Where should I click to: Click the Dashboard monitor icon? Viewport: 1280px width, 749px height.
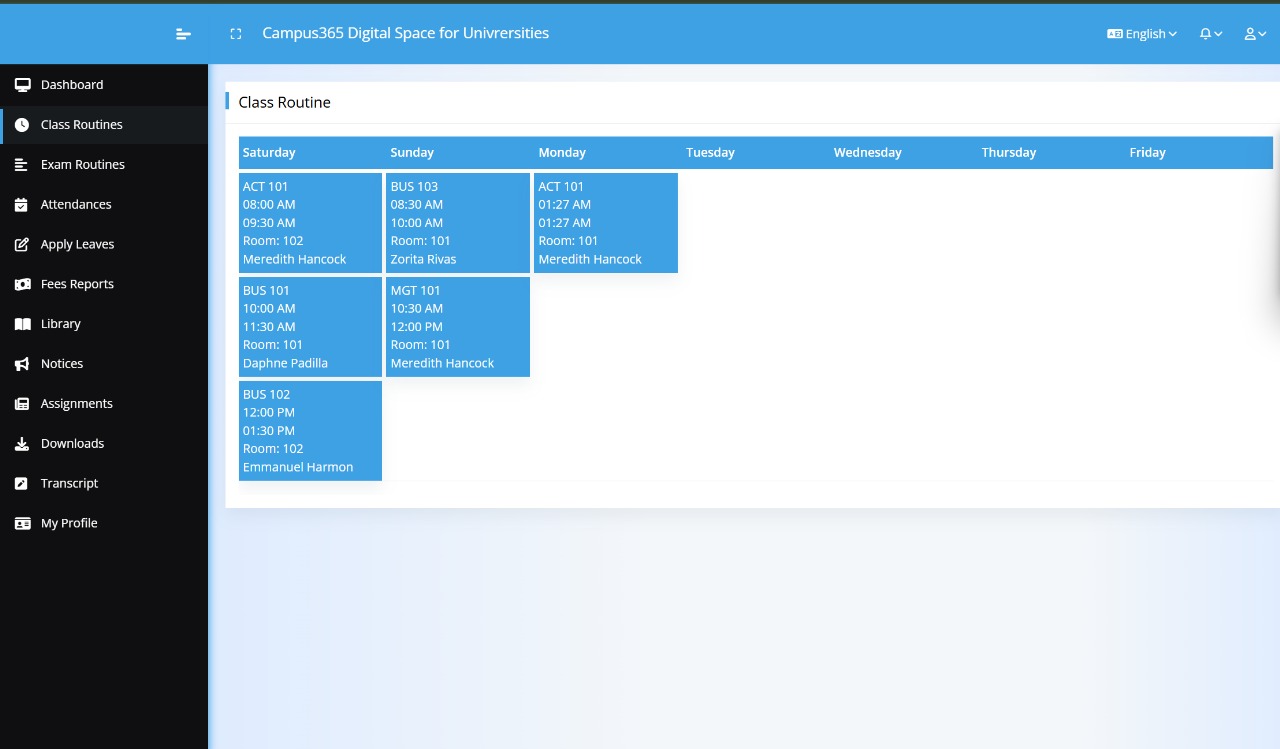coord(22,85)
